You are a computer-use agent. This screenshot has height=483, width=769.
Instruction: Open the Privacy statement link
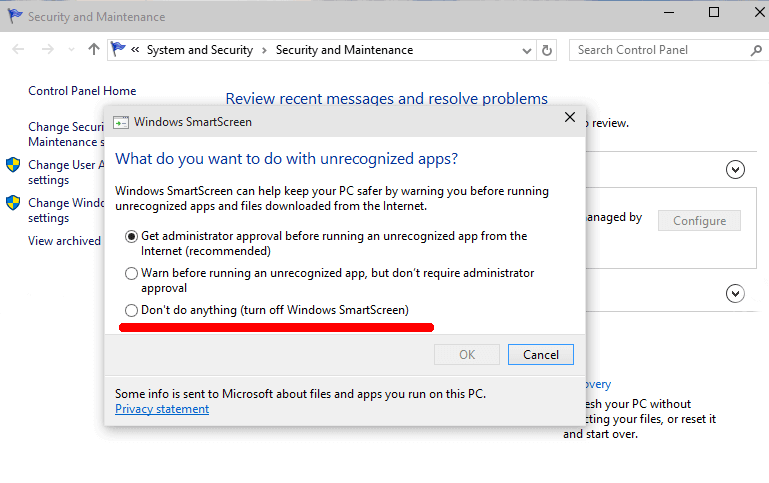[162, 409]
